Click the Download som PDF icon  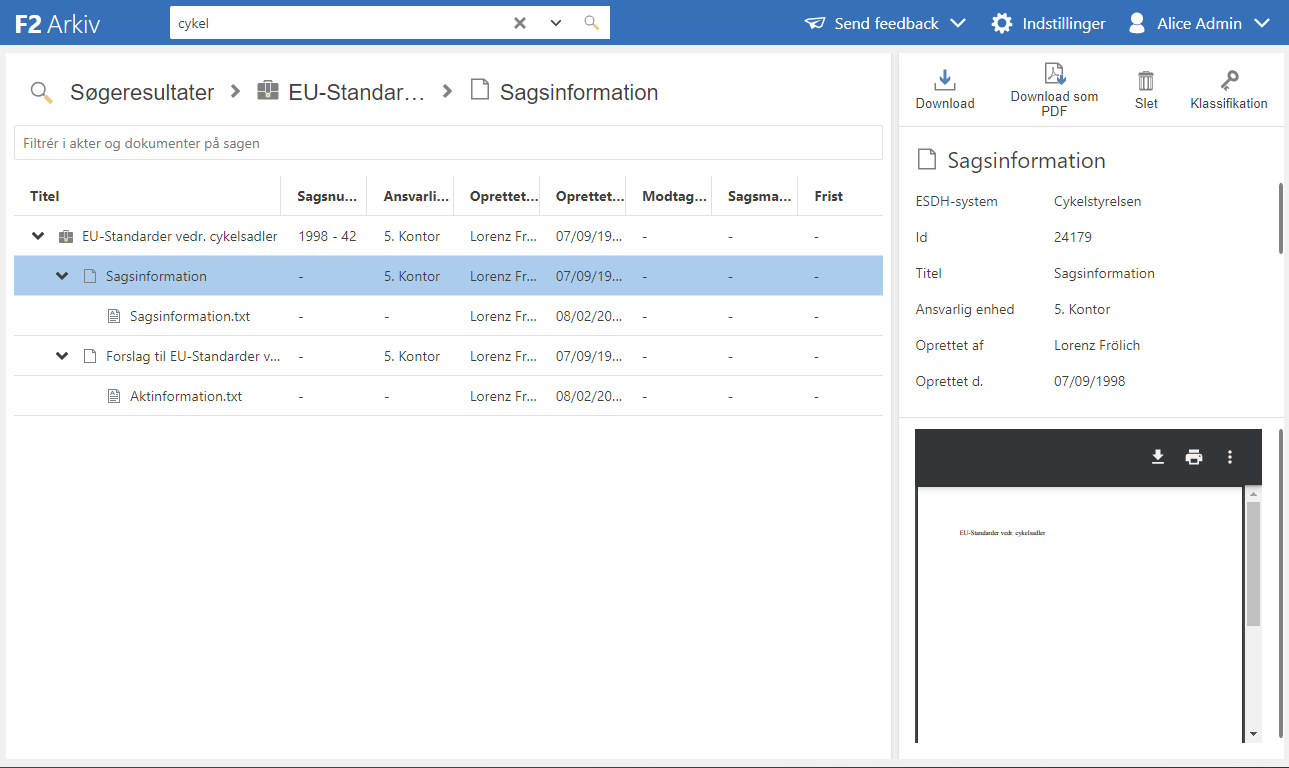click(x=1054, y=74)
